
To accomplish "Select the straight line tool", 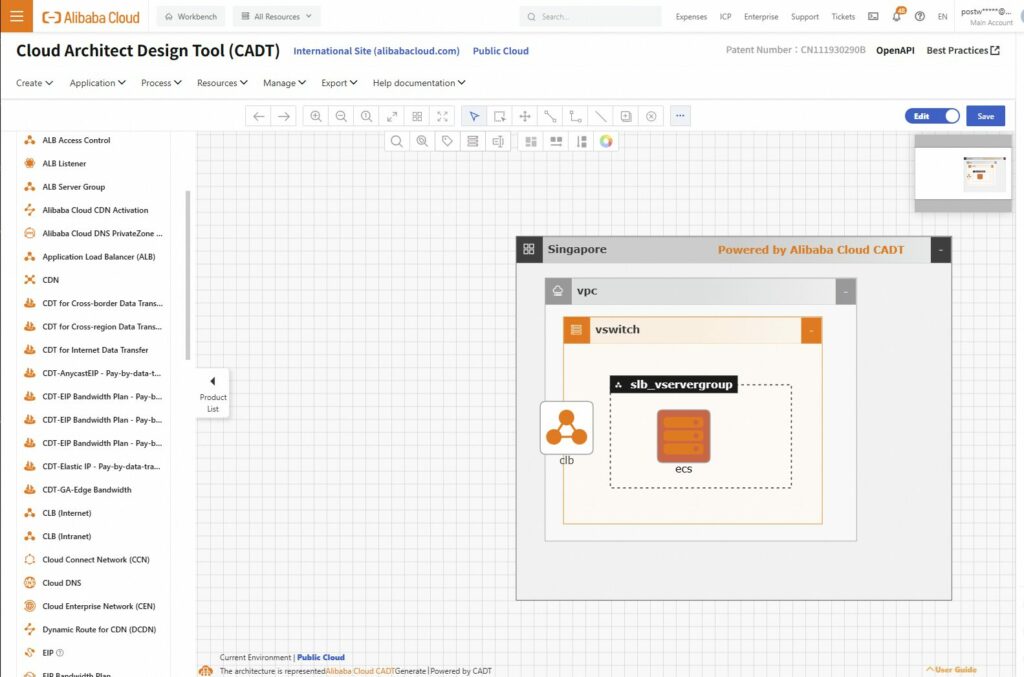I will [601, 116].
